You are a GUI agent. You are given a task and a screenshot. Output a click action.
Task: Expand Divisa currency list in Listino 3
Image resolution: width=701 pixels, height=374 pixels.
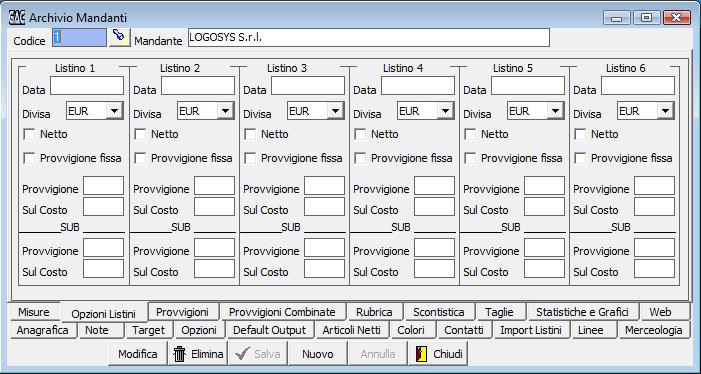[x=335, y=111]
